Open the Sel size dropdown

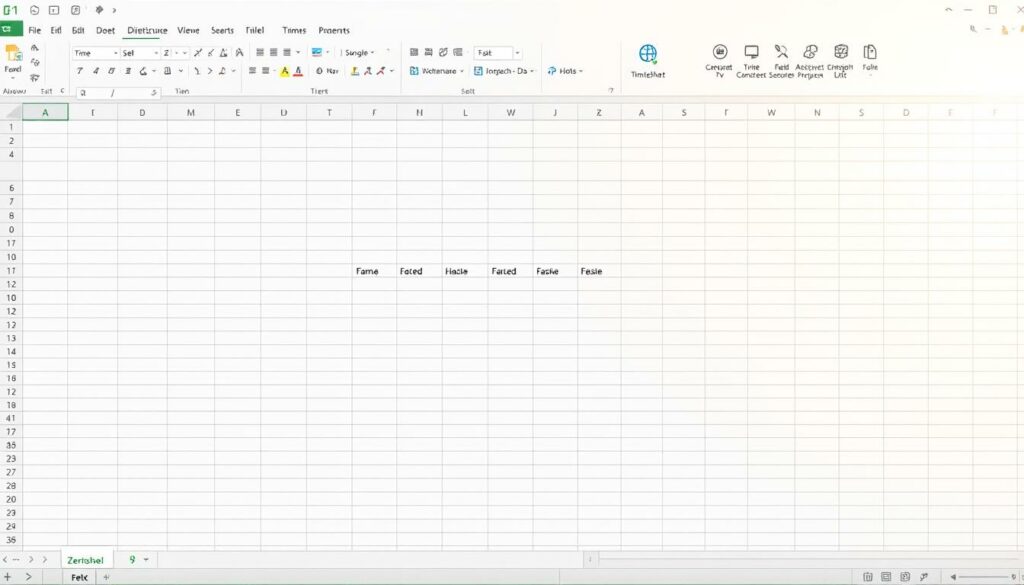pyautogui.click(x=156, y=53)
